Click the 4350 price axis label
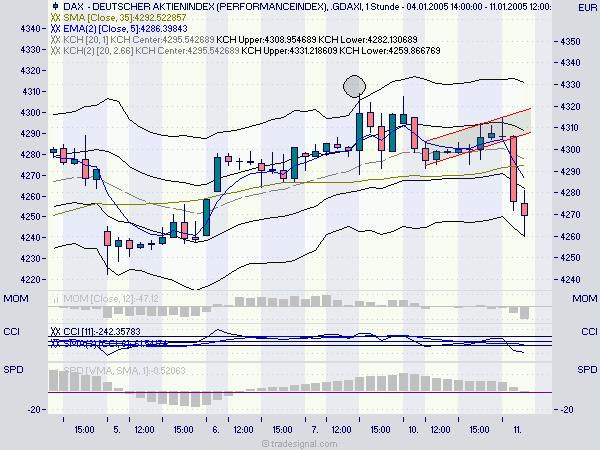The image size is (600, 450). 570,41
